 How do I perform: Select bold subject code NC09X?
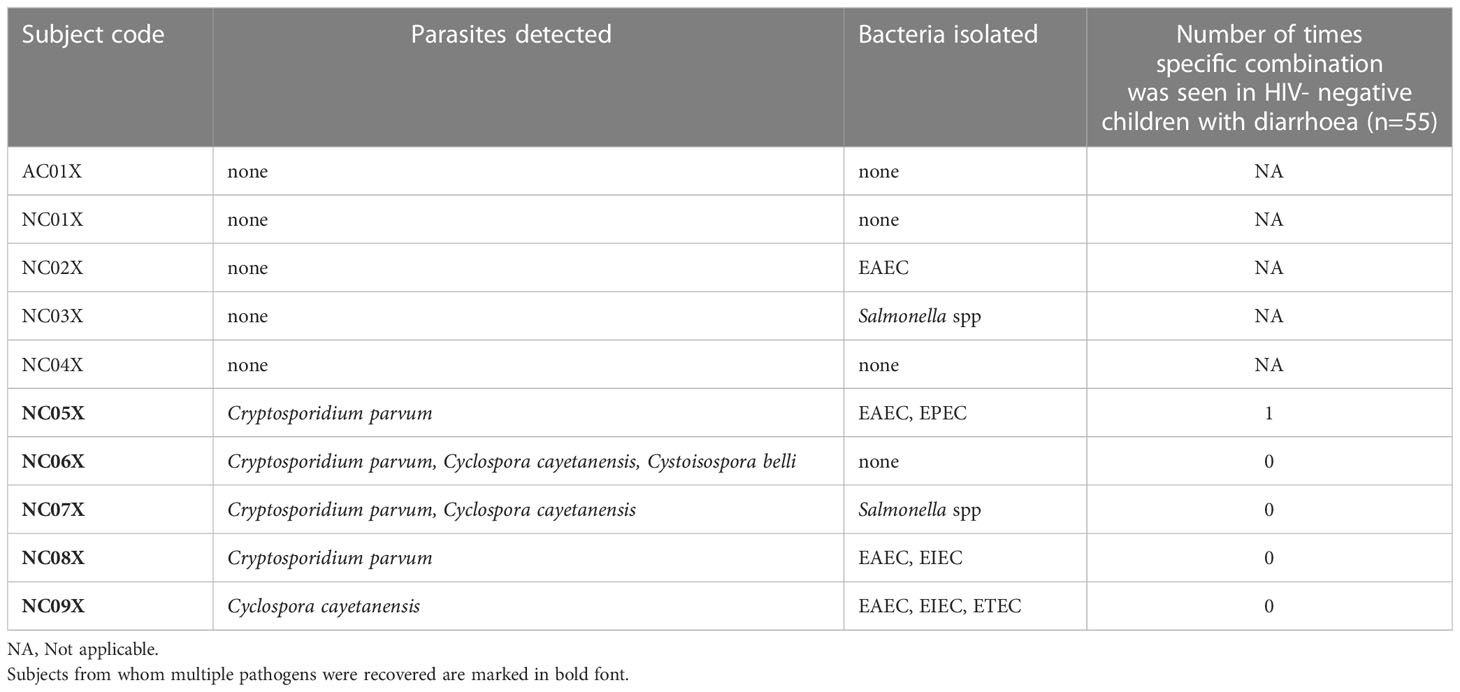click(x=53, y=606)
